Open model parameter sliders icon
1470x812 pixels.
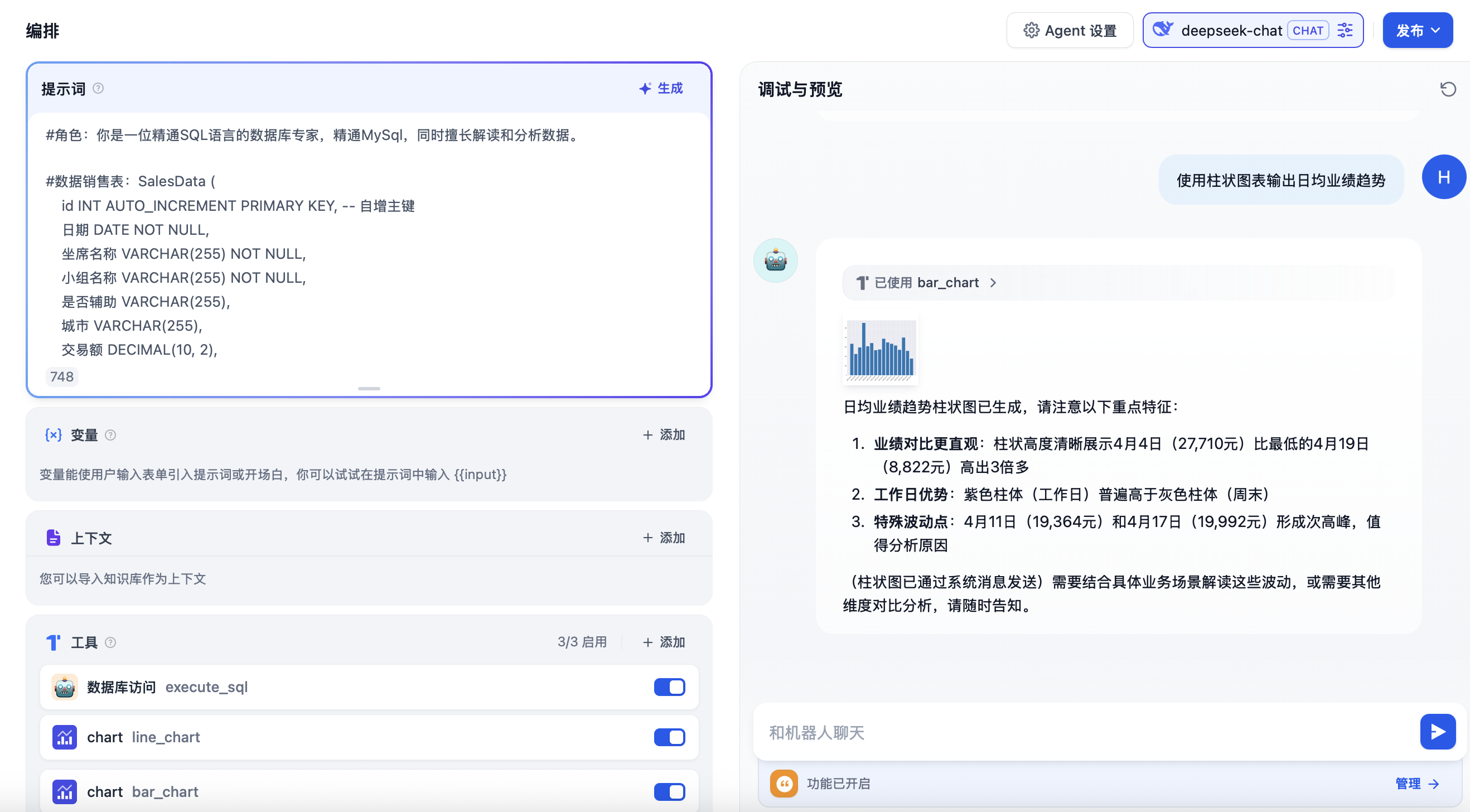point(1345,30)
